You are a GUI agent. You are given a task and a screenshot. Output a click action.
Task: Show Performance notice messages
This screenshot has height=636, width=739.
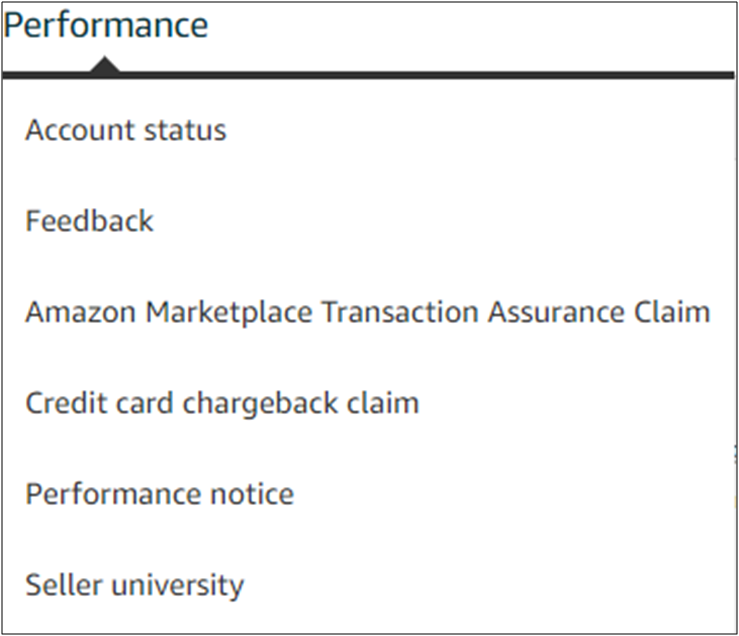pyautogui.click(x=159, y=494)
